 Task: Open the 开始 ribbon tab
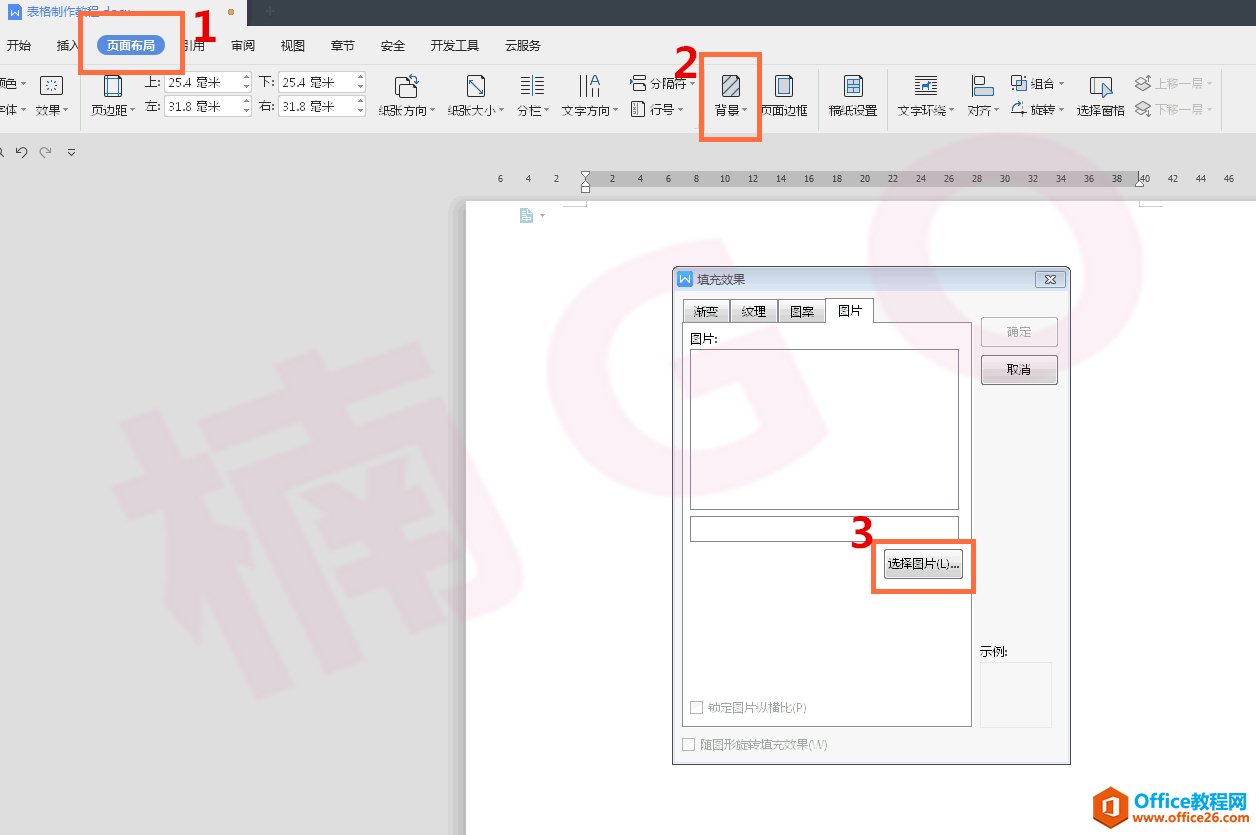(x=18, y=46)
